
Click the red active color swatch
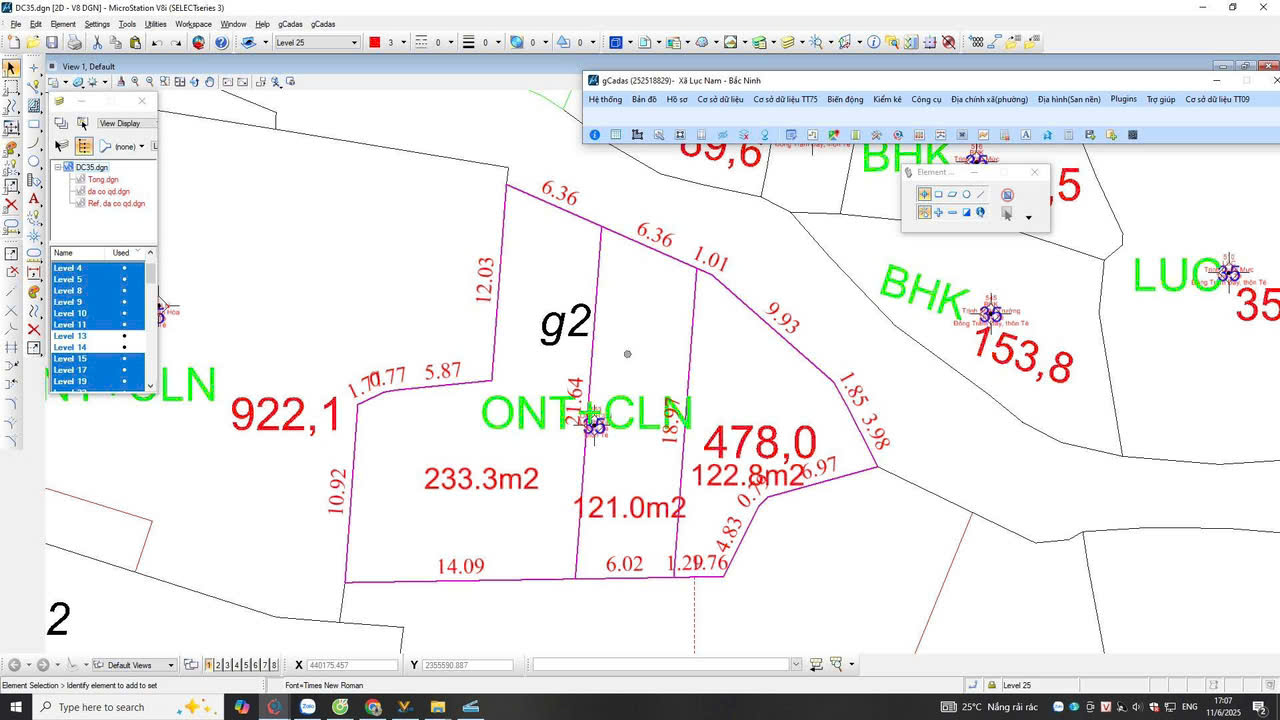pos(375,42)
